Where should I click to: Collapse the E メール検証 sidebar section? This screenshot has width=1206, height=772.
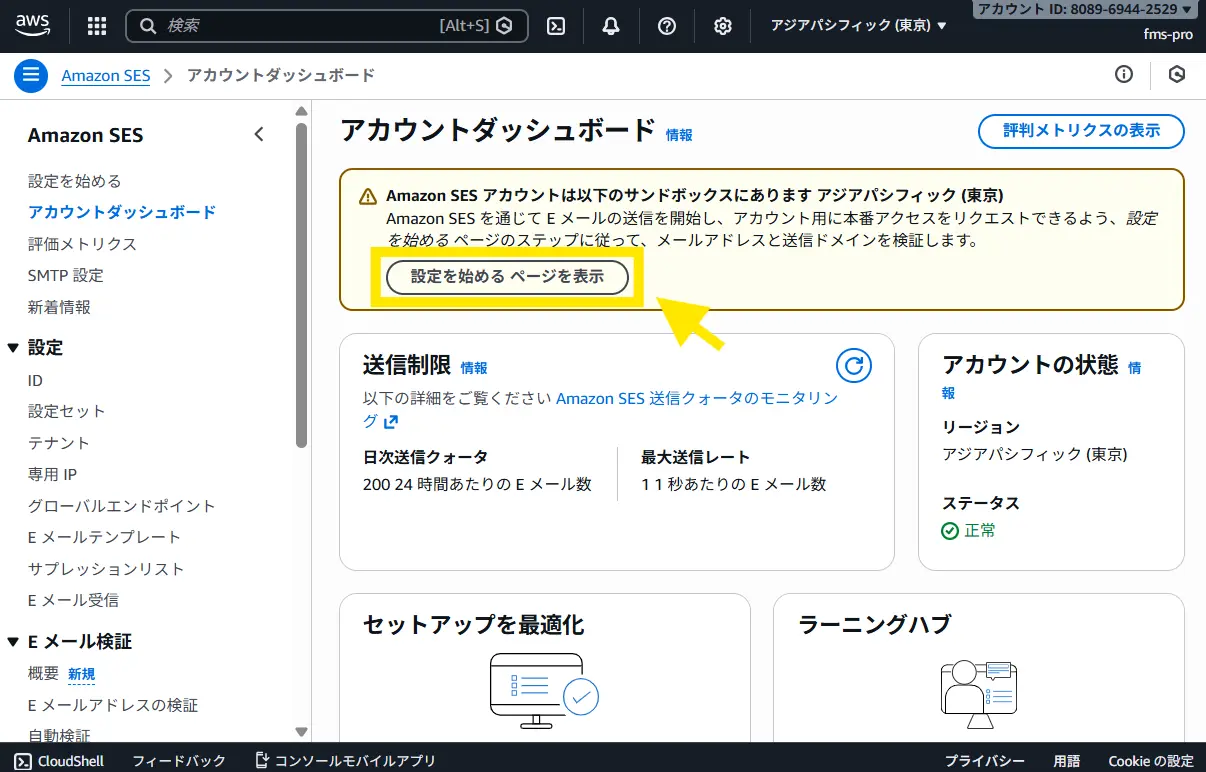point(13,642)
